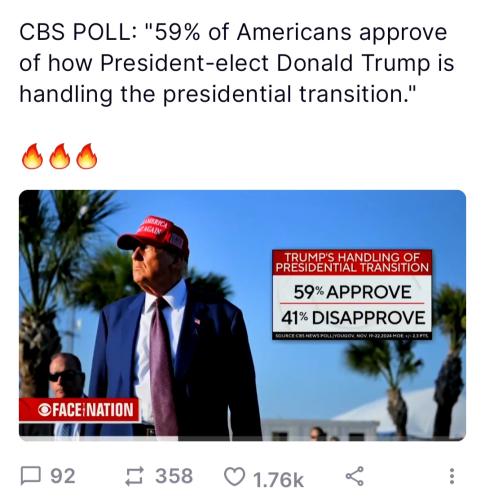The image size is (485, 500).
Task: Click the palm tree on the image's right side
Action: [448, 358]
